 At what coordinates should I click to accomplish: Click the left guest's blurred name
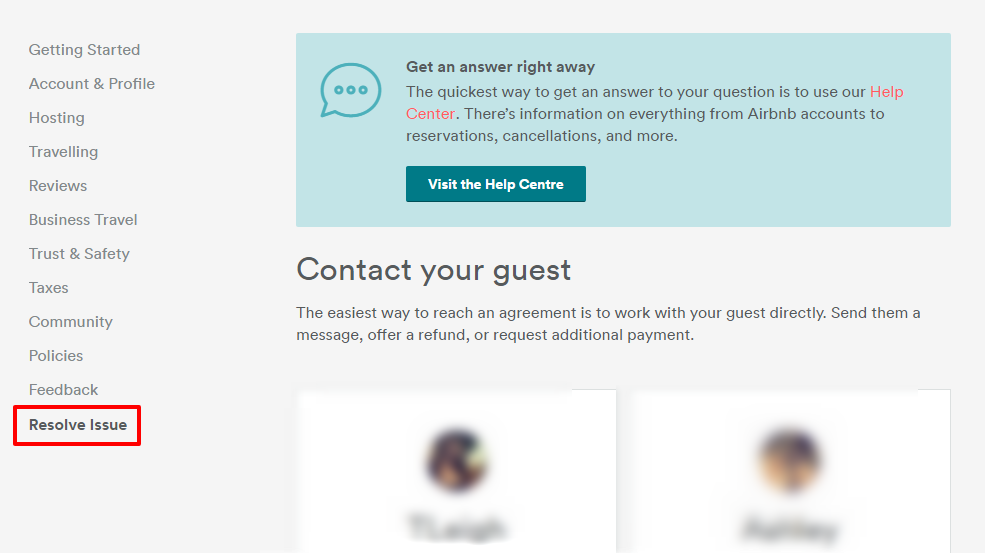point(457,527)
